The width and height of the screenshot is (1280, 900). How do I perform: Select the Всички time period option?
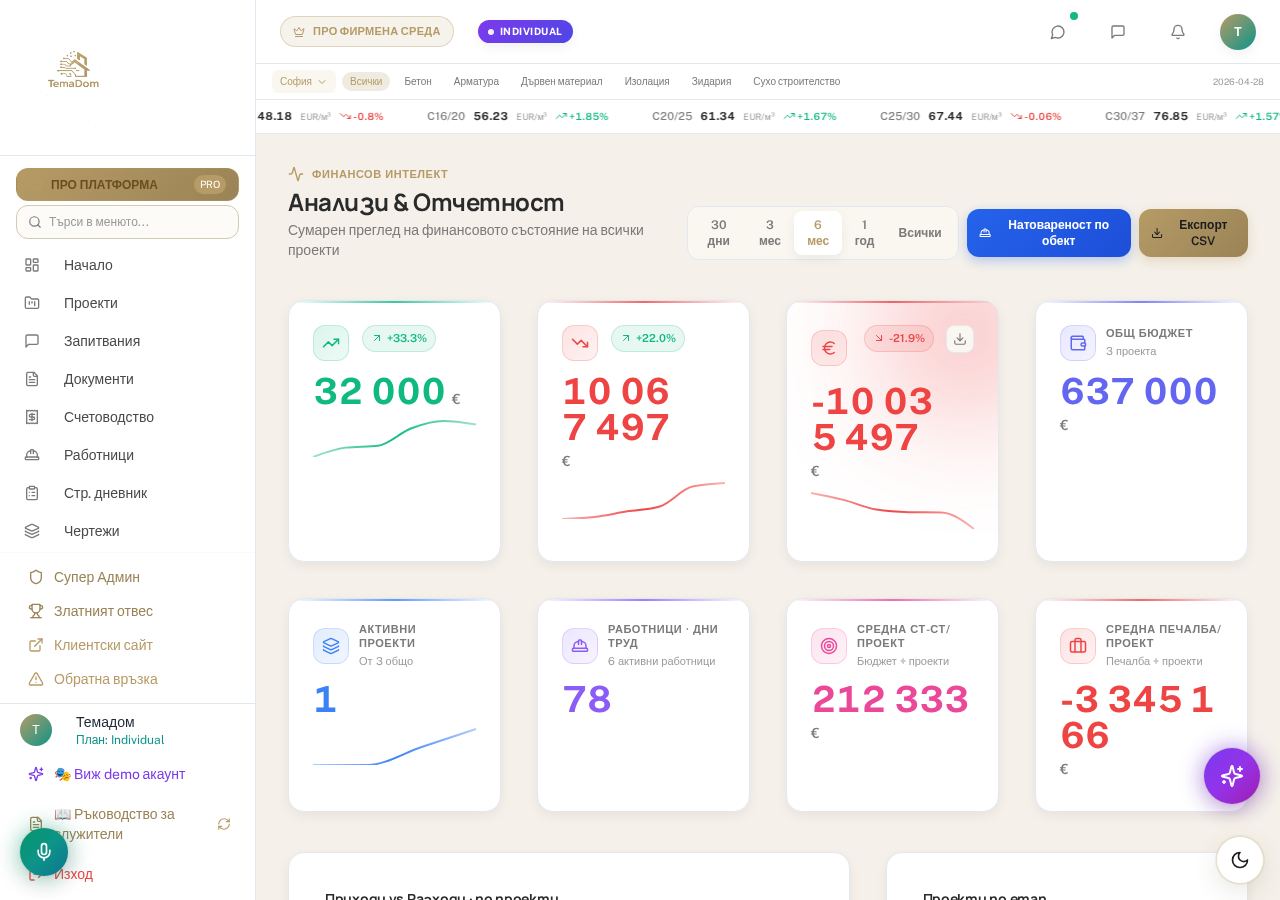[x=920, y=233]
